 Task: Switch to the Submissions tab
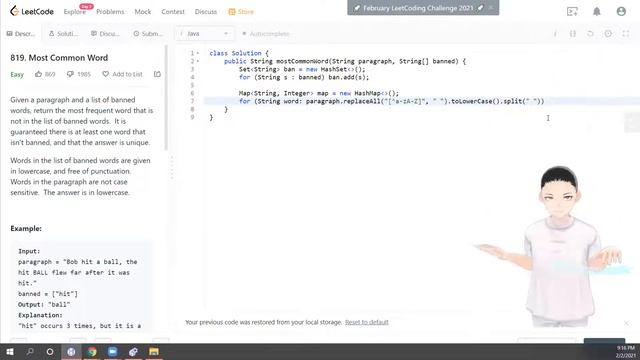click(148, 33)
